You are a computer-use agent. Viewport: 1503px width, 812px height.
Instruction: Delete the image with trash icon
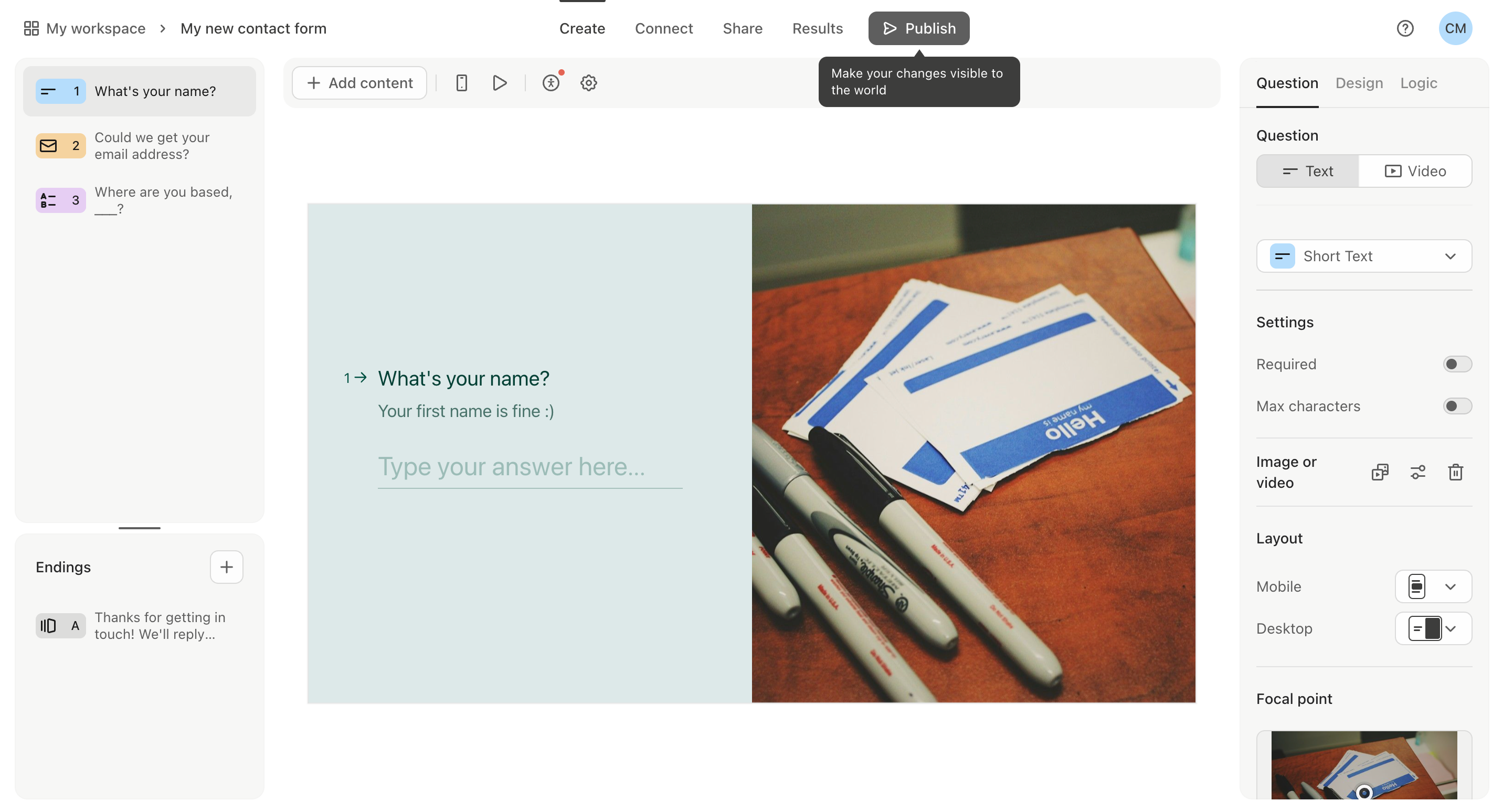[x=1456, y=472]
